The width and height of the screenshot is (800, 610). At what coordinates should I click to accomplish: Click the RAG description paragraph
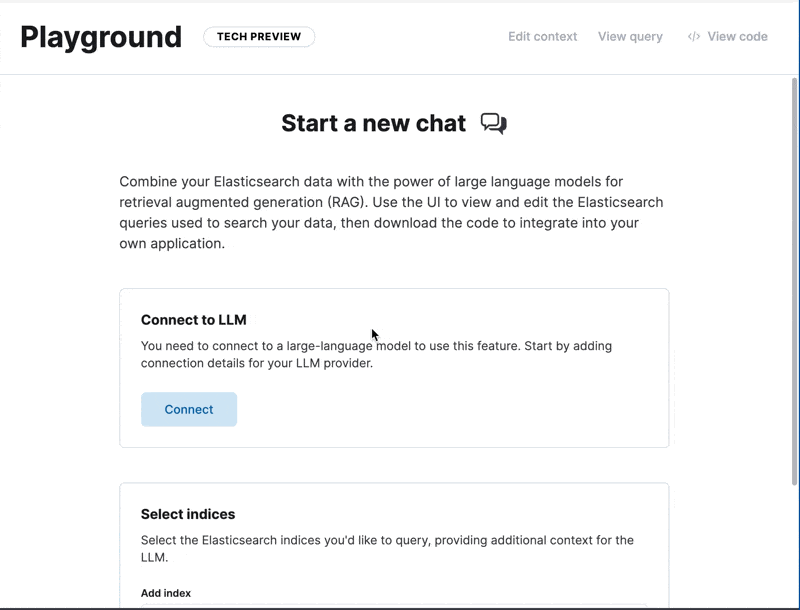pyautogui.click(x=390, y=213)
